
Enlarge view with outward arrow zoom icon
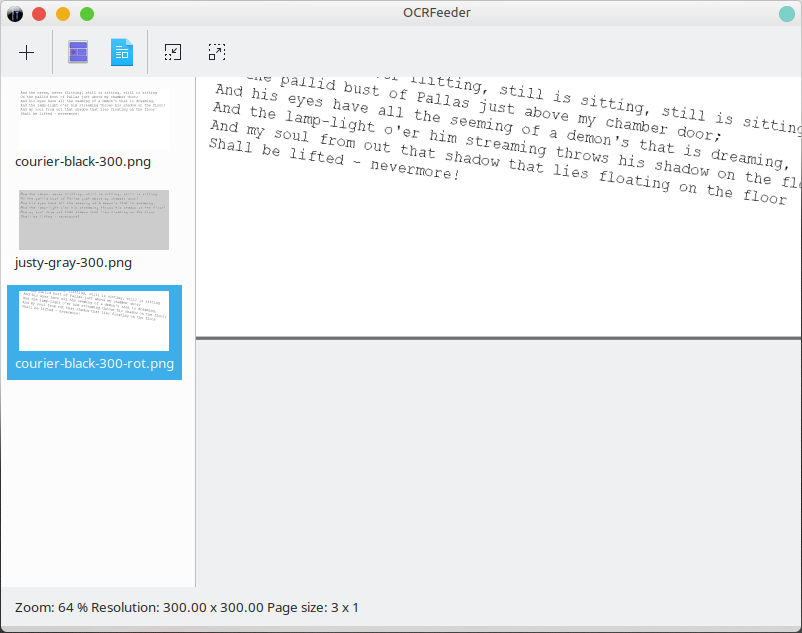tap(217, 52)
